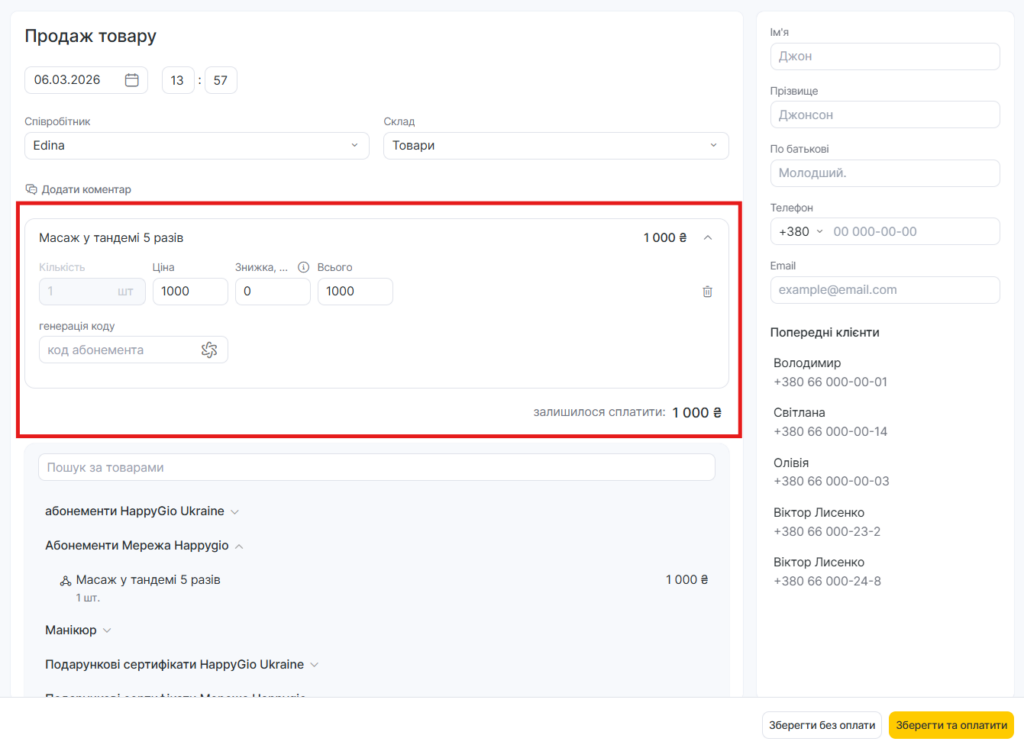The width and height of the screenshot is (1024, 748).
Task: Open the Склад dropdown showing Товари
Action: pos(555,145)
